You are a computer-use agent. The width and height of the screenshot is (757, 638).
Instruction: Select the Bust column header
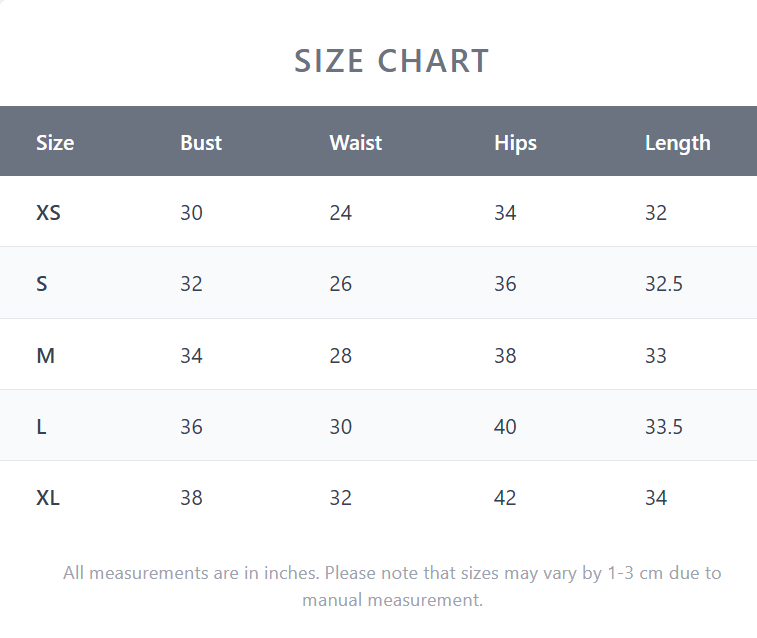[x=201, y=143]
